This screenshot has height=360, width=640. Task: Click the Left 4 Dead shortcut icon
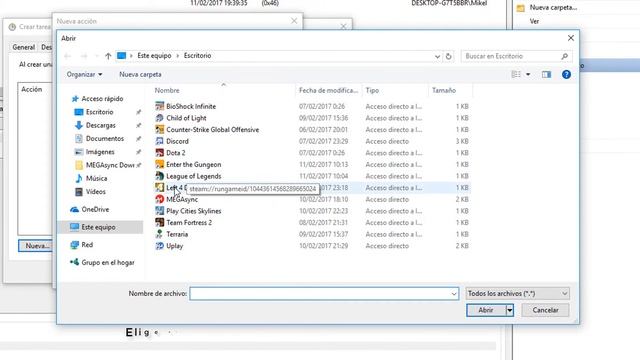coord(160,188)
